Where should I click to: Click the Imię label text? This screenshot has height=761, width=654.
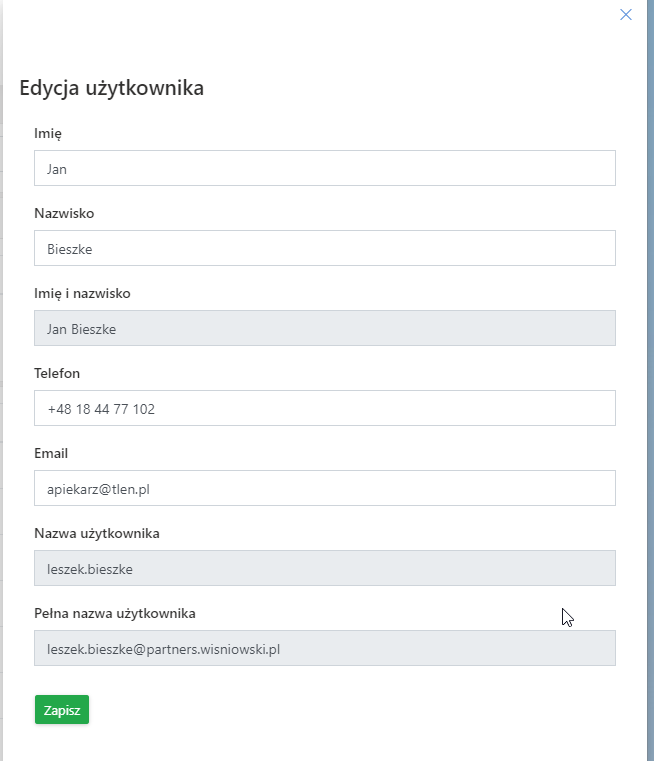pyautogui.click(x=48, y=133)
